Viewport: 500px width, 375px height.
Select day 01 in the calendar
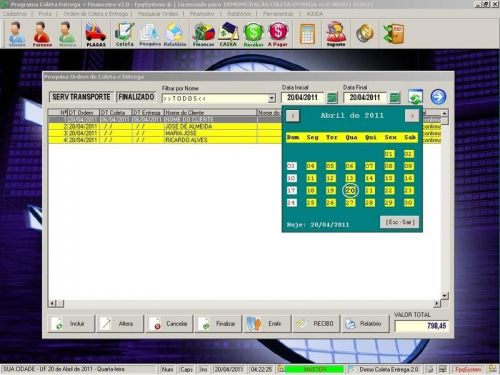coord(389,154)
